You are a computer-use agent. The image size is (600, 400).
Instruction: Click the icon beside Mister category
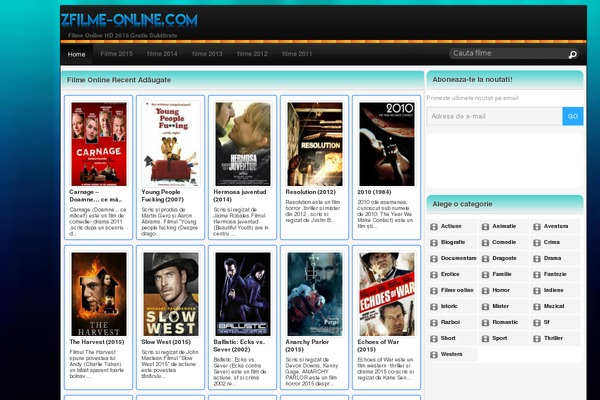485,307
